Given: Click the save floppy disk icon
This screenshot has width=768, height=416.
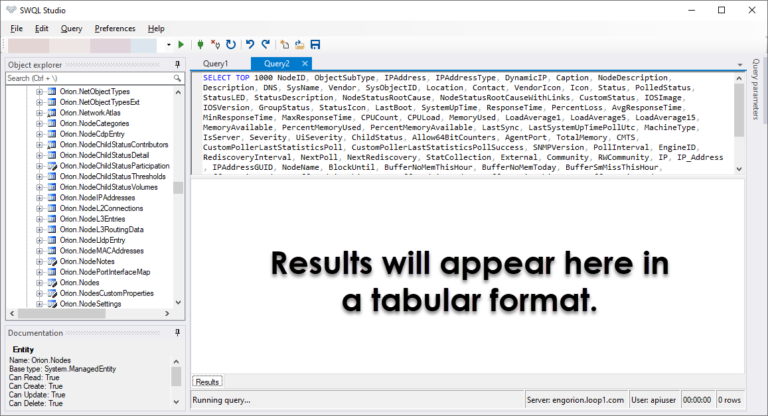Looking at the screenshot, I should tap(315, 45).
